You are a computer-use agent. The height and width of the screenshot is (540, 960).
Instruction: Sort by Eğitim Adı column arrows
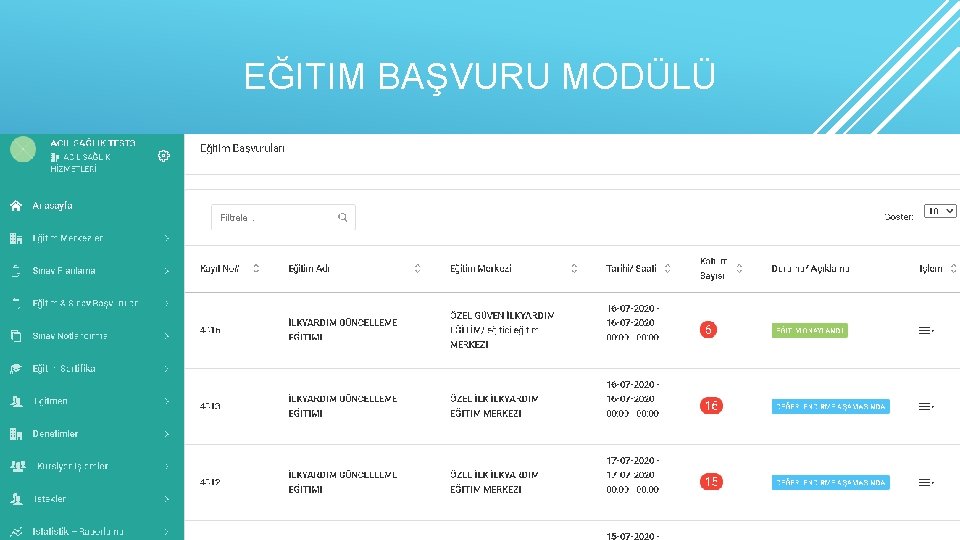click(x=417, y=268)
